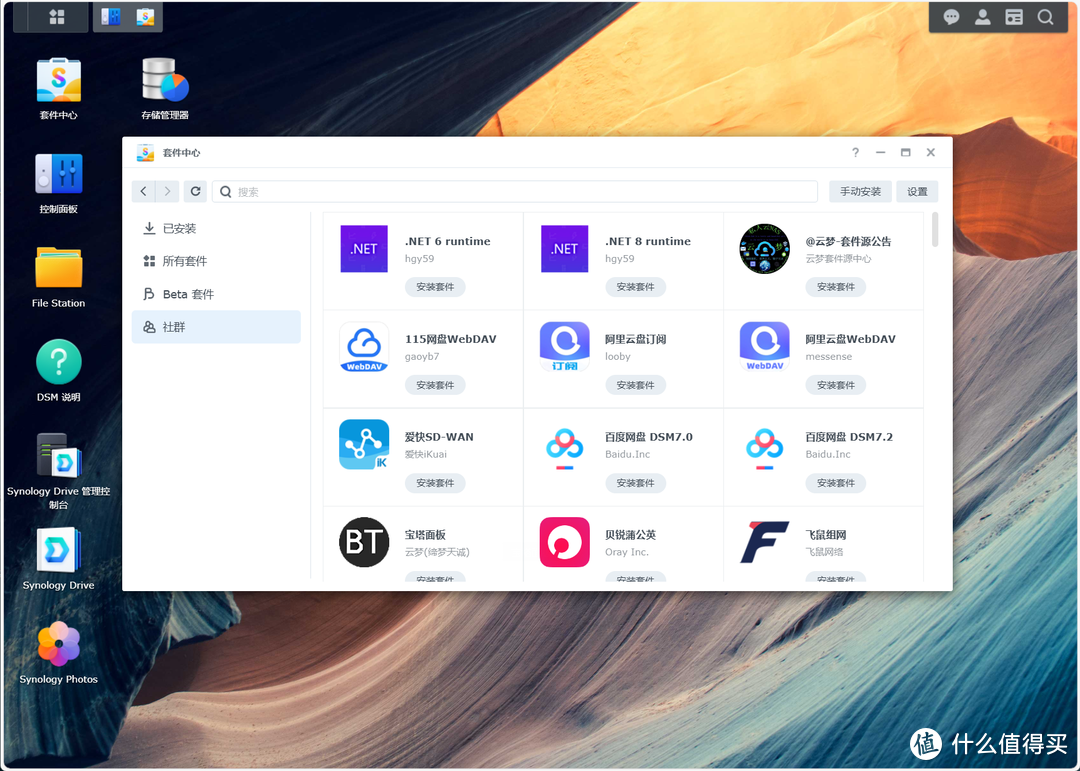Image resolution: width=1080 pixels, height=771 pixels.
Task: Click the 阿里云盘订阅 package icon
Action: [x=565, y=347]
